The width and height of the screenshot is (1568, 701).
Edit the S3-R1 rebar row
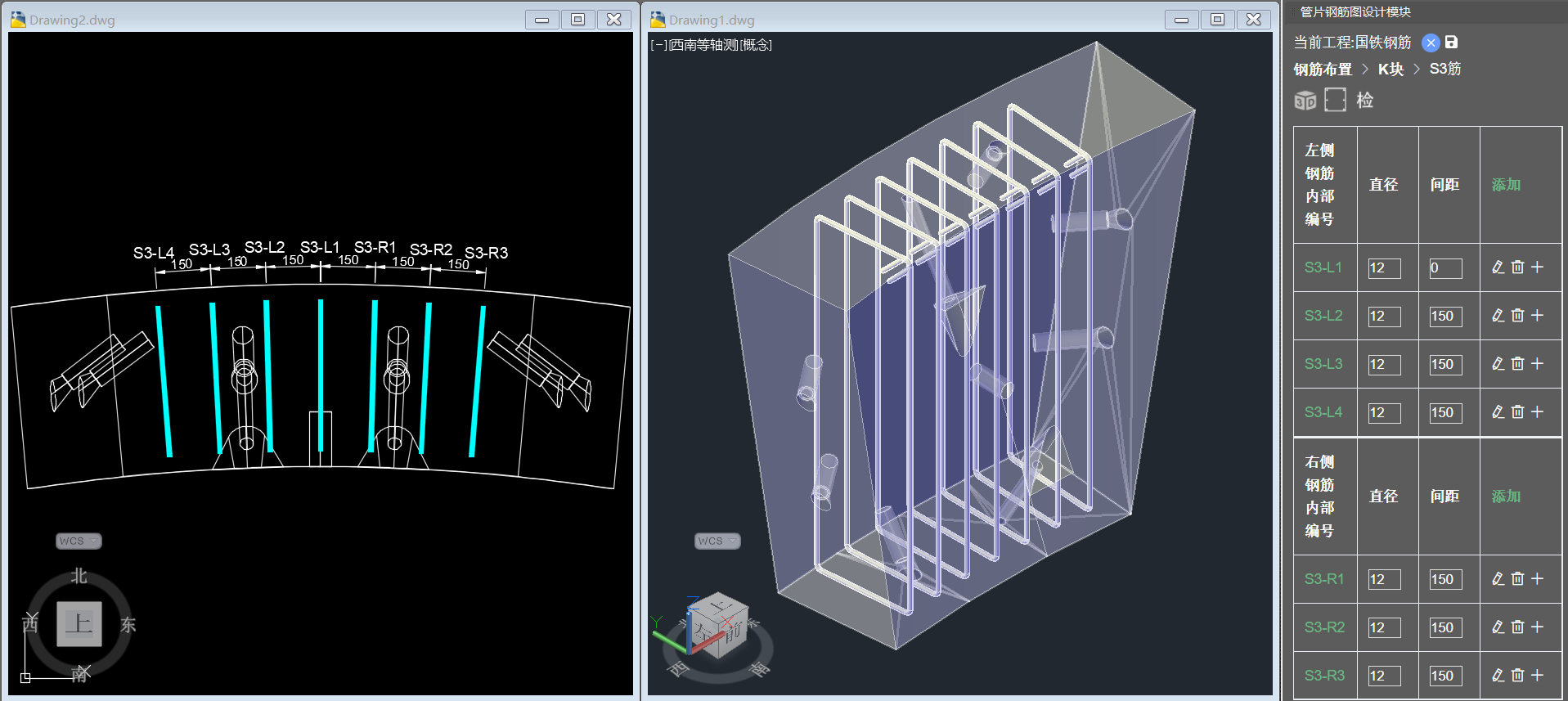[1498, 579]
